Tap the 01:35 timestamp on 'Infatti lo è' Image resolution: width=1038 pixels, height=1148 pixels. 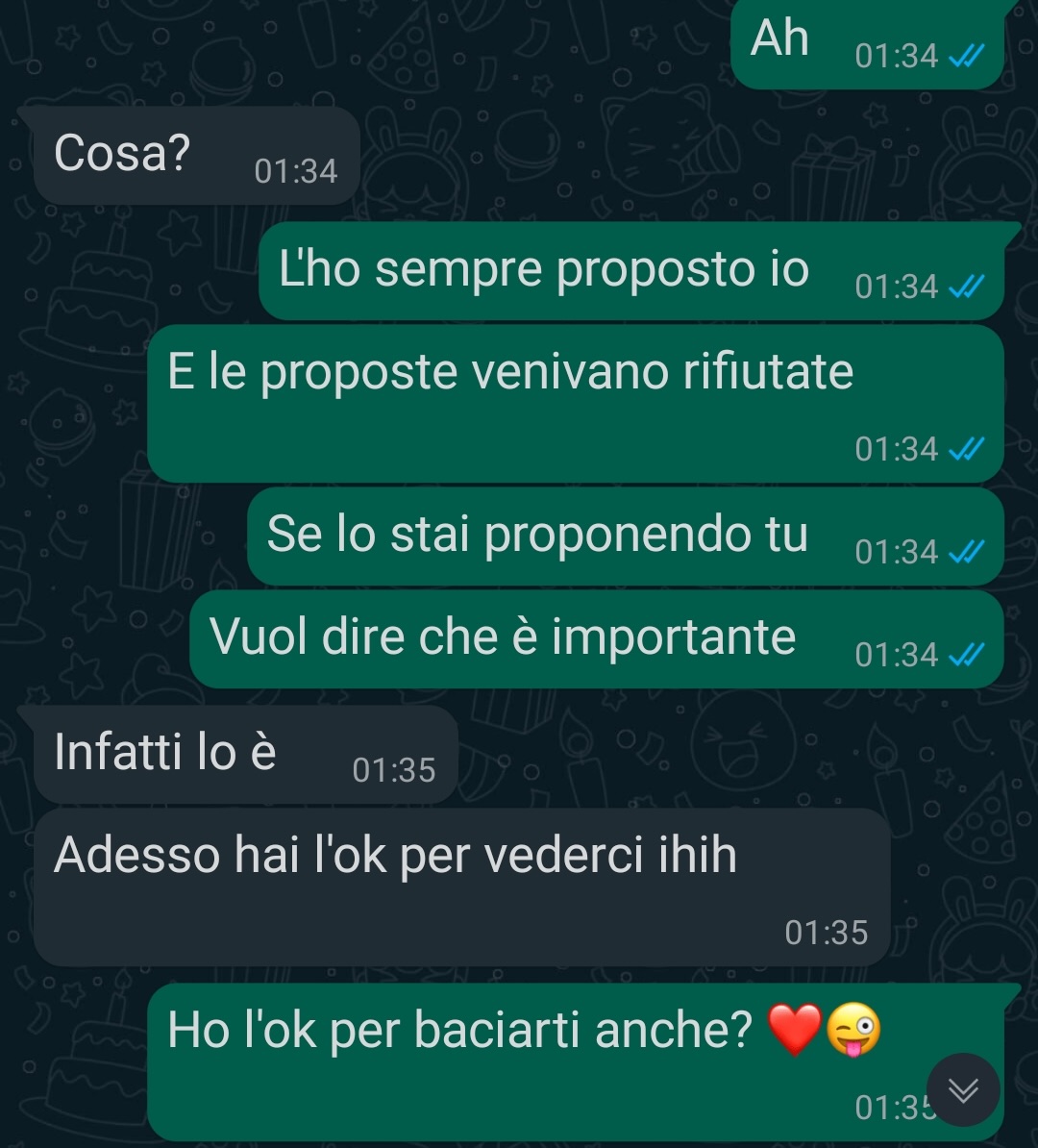pyautogui.click(x=394, y=770)
